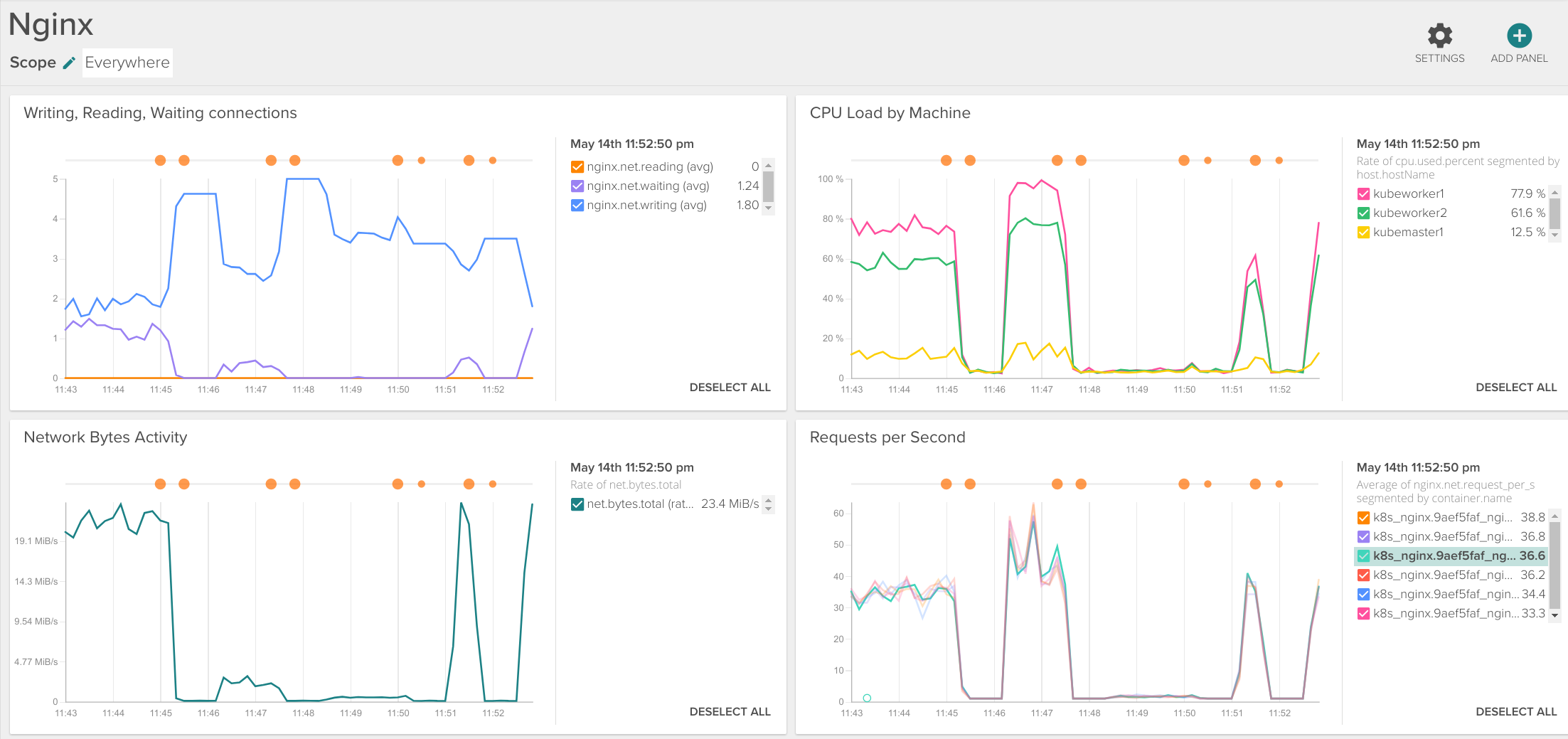Deselect all in CPU Load by Machine panel
The image size is (1568, 739).
point(1516,388)
